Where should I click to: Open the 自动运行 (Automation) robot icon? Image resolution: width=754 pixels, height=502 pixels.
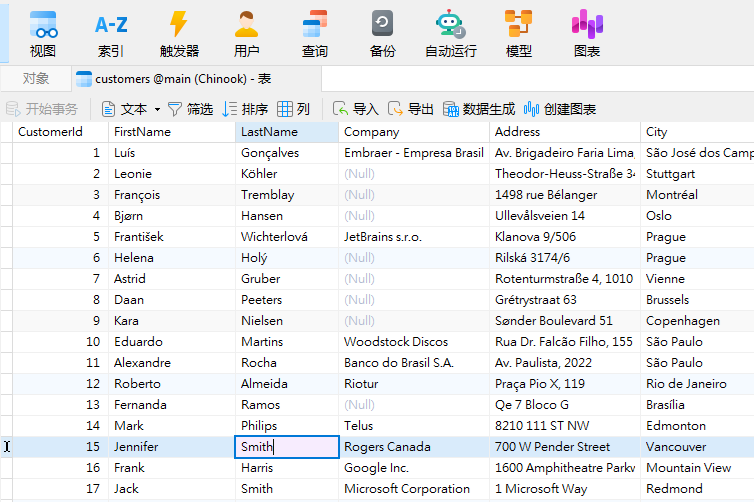[x=451, y=34]
